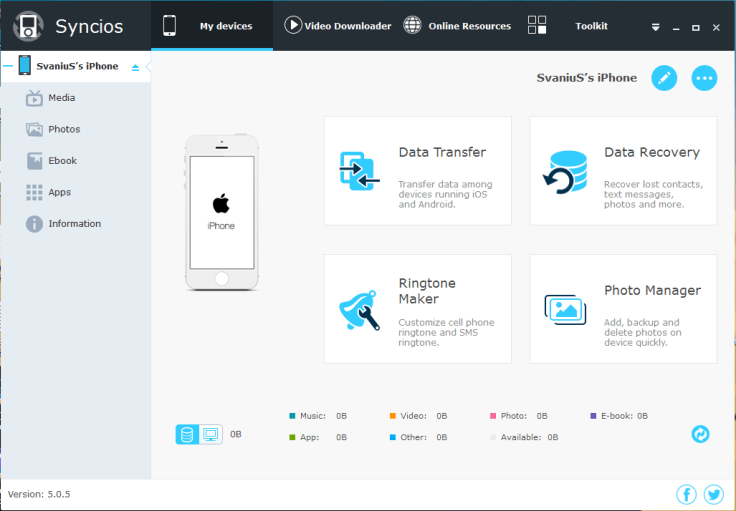Click the Data Recovery database icon
The width and height of the screenshot is (736, 511).
tap(565, 170)
